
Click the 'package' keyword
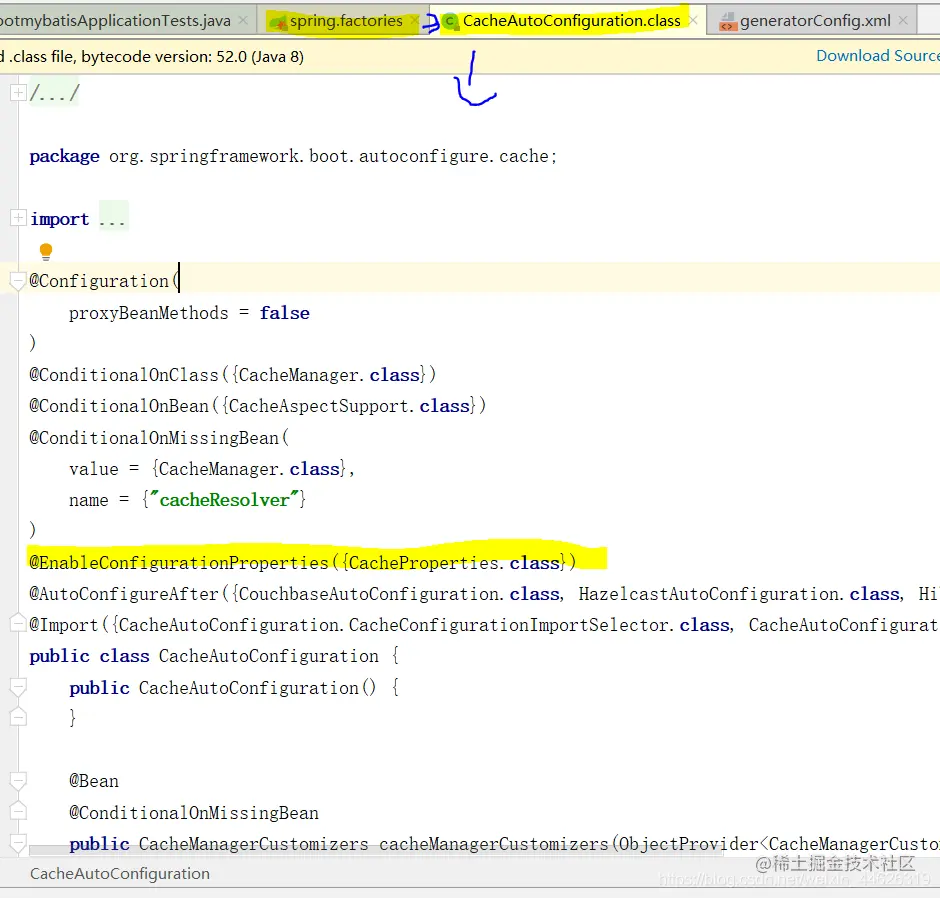point(65,156)
